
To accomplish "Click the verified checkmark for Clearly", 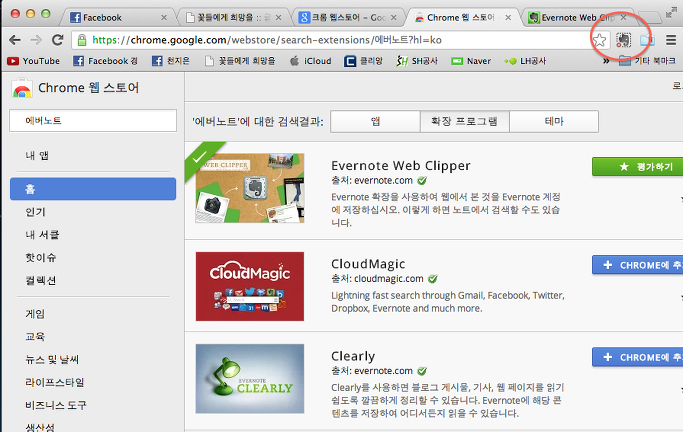I will tap(422, 371).
